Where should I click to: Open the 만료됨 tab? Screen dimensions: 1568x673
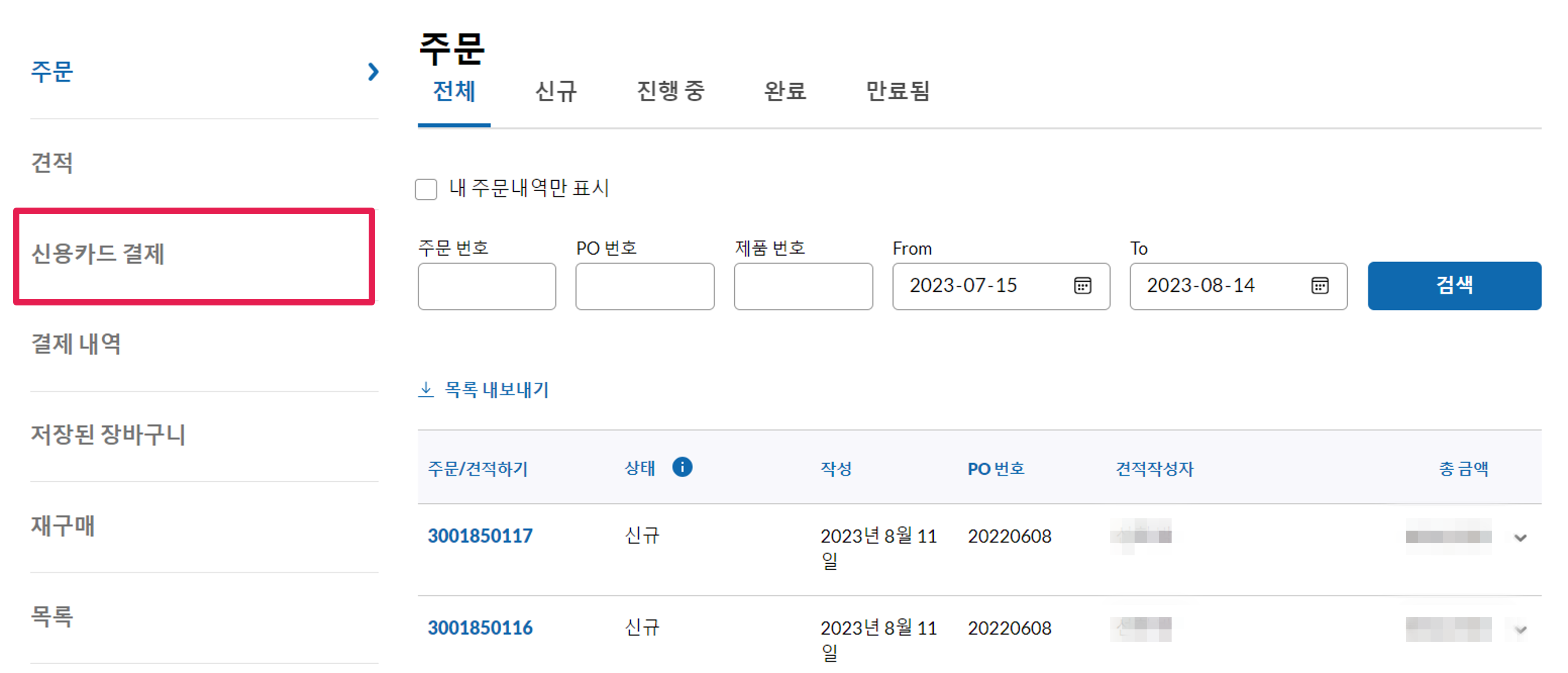point(898,91)
